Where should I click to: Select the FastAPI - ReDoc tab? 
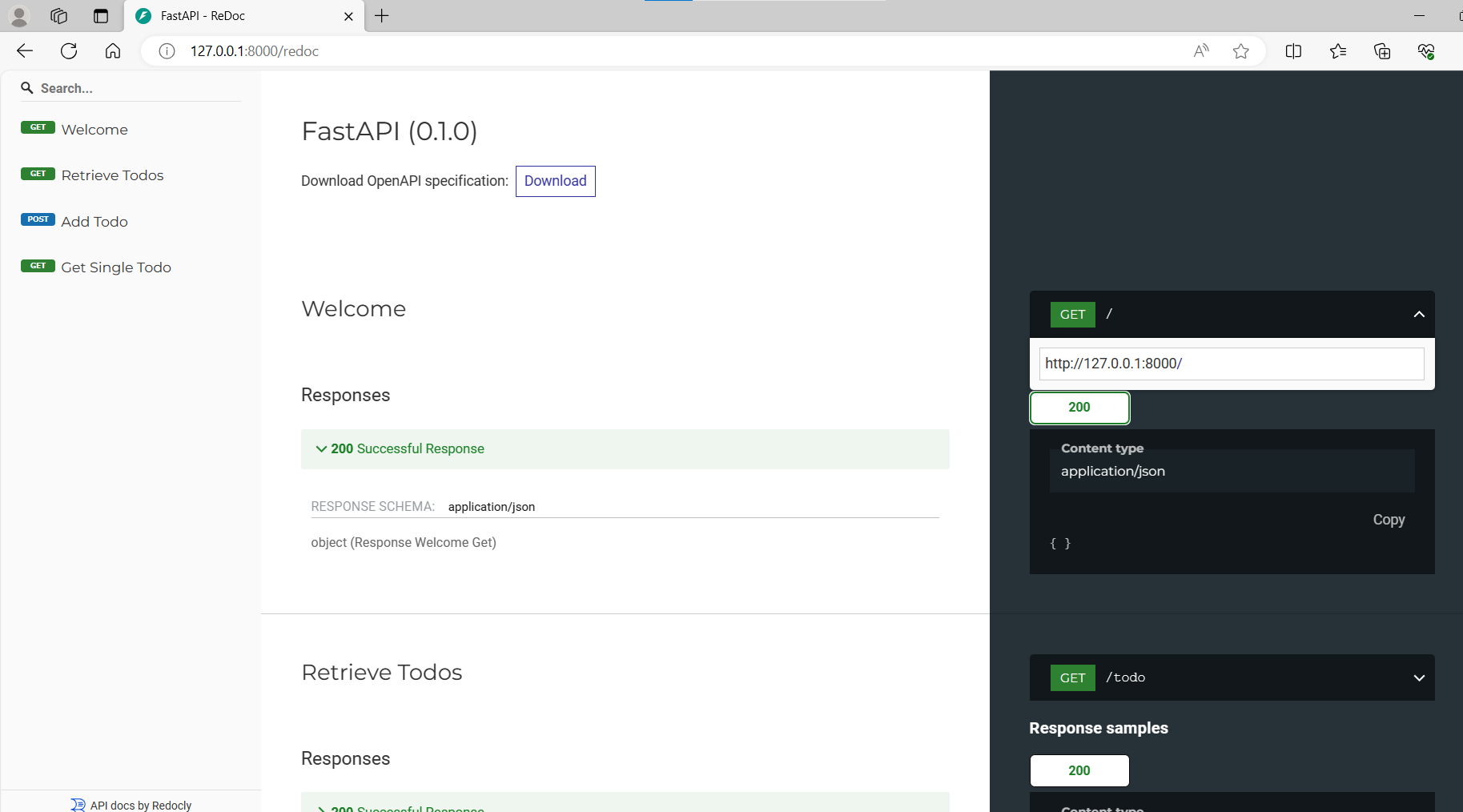click(244, 16)
